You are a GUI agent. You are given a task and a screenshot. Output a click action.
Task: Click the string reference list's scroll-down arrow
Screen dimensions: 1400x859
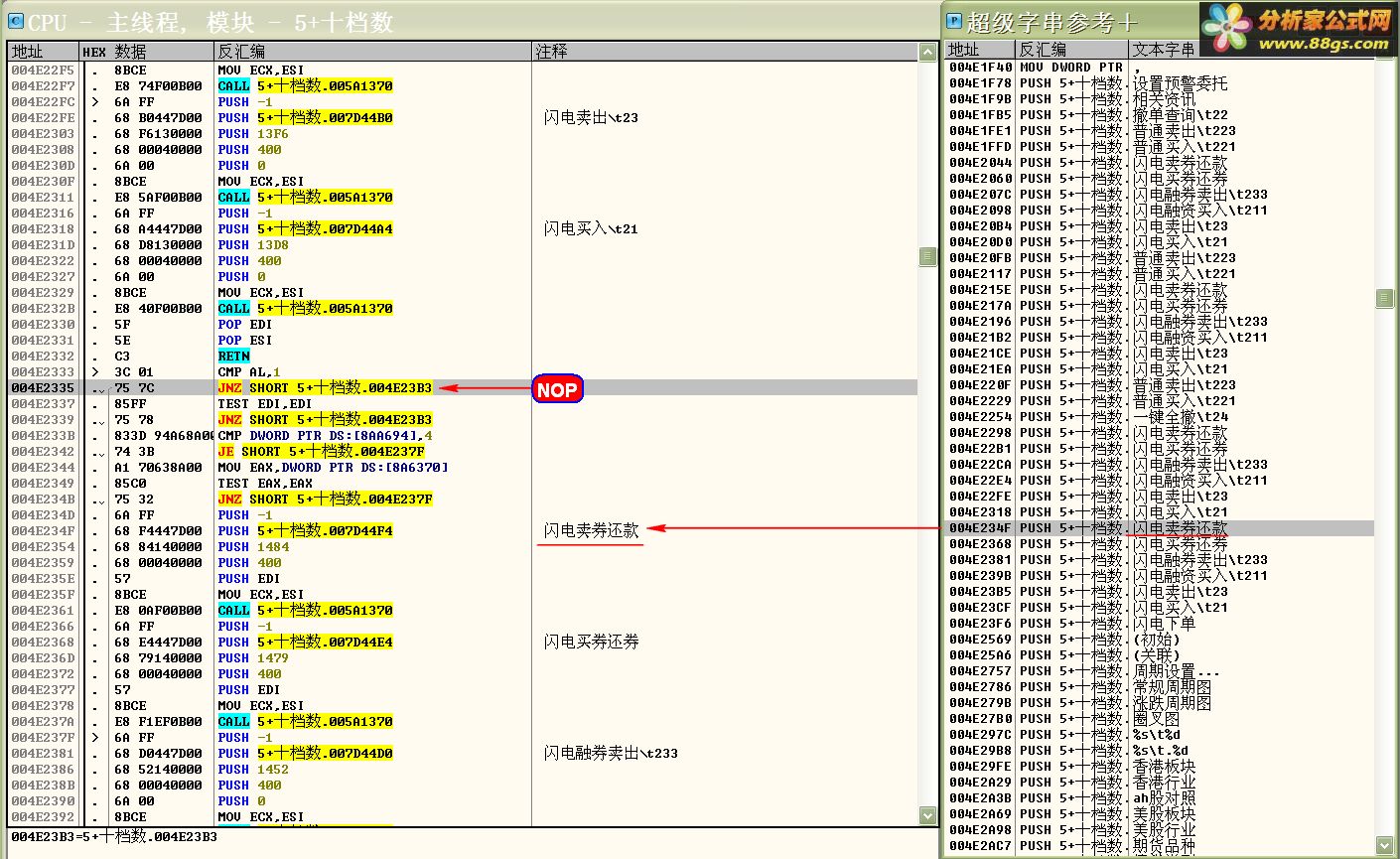pyautogui.click(x=1384, y=844)
